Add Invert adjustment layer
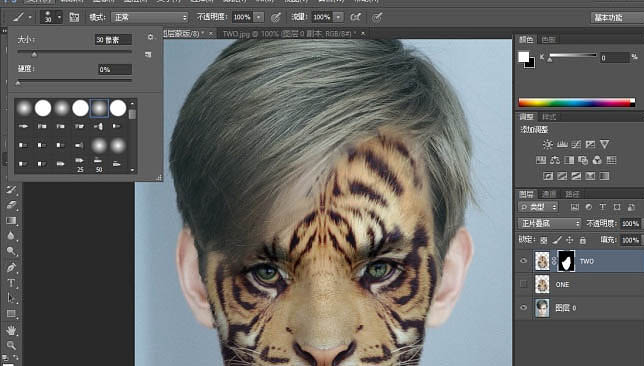Screen dimensions: 644x366 pyautogui.click(x=548, y=176)
